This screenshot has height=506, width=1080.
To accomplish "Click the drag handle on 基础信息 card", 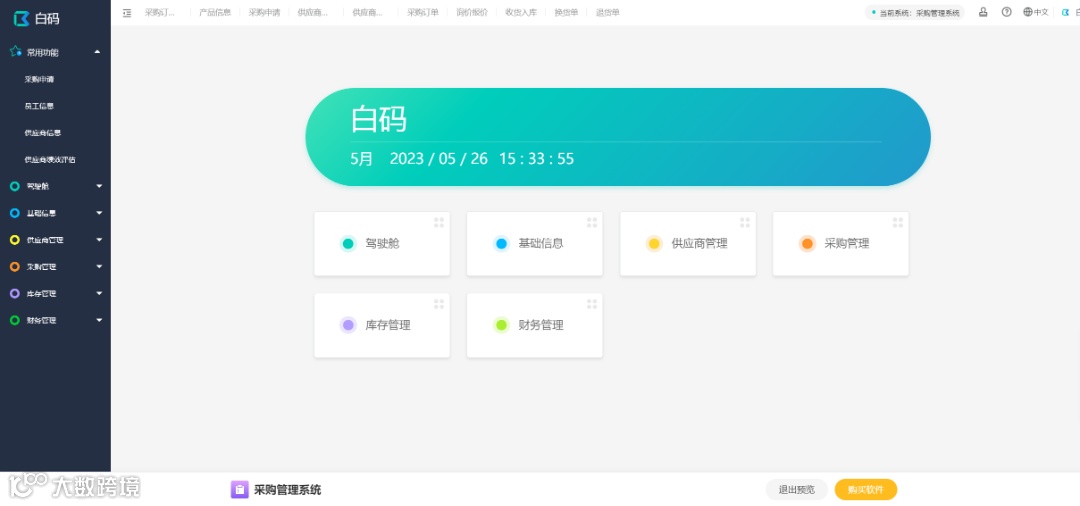I will pos(592,222).
